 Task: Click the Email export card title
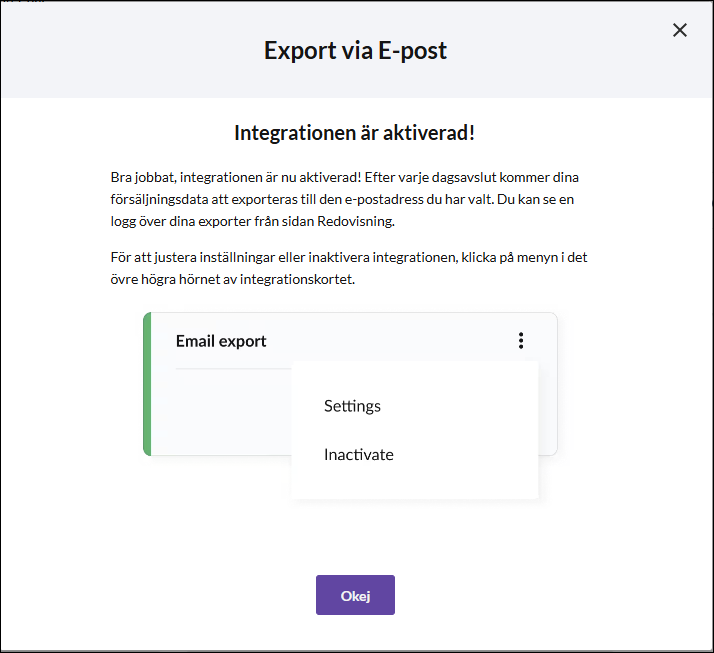coord(221,341)
